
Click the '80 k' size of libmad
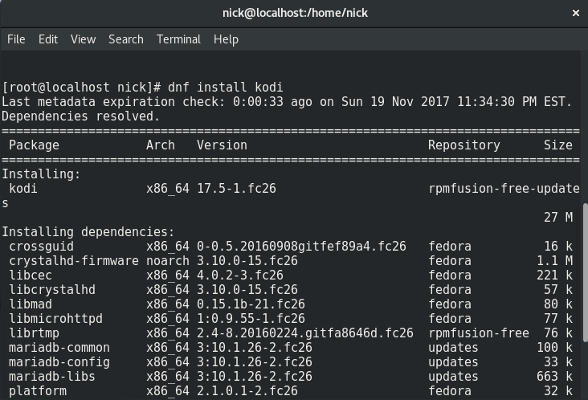click(558, 304)
